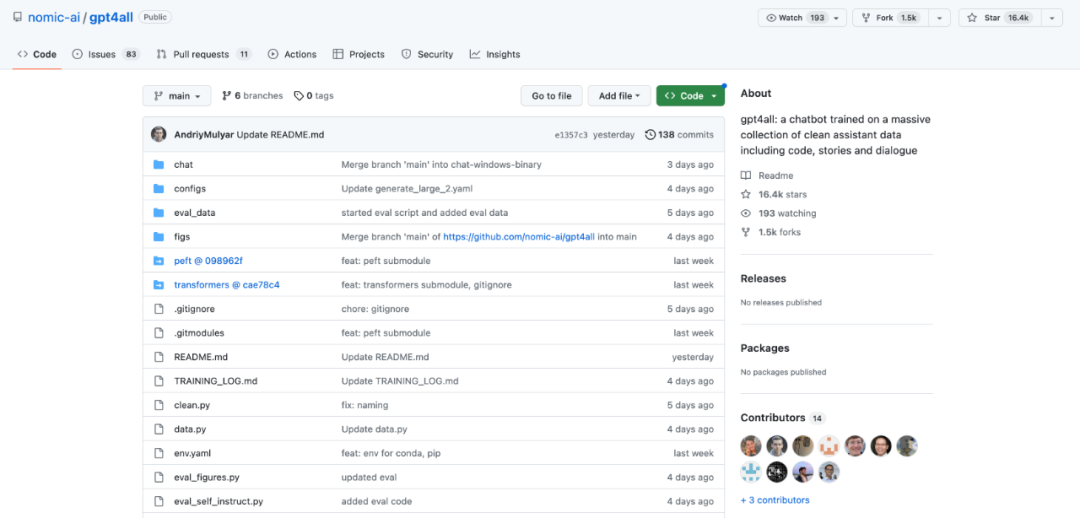
Task: Switch to the Code tab
Action: 37,54
